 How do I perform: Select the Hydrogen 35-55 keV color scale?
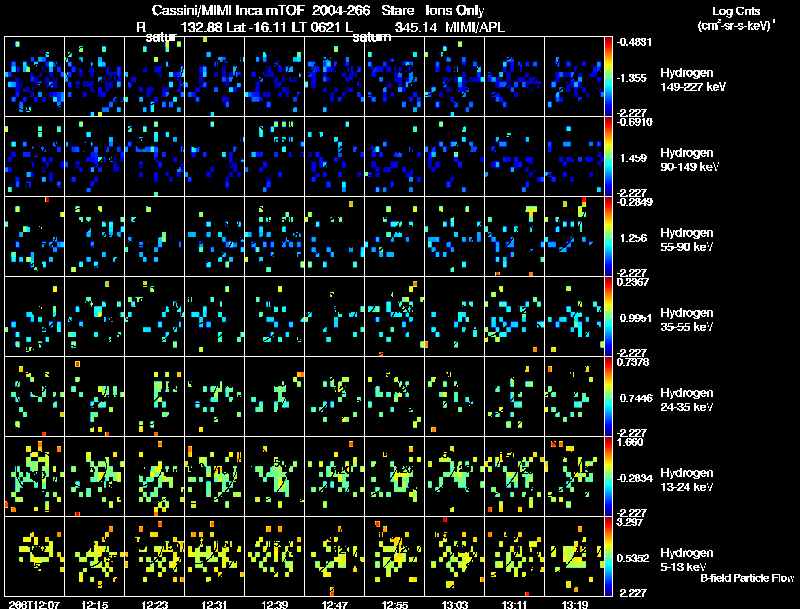pyautogui.click(x=608, y=317)
